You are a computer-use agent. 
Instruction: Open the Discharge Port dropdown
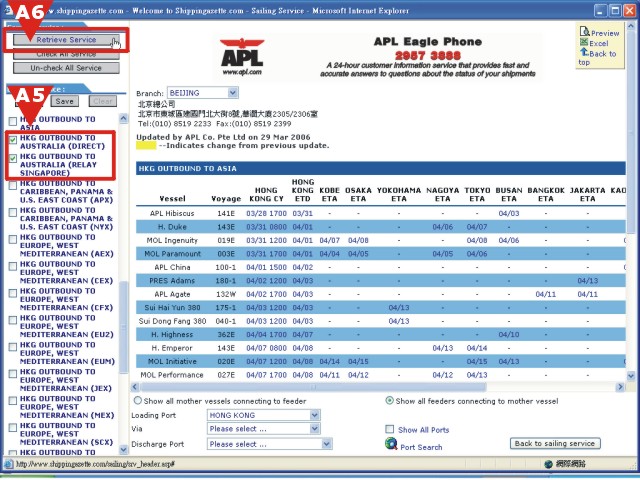[270, 444]
